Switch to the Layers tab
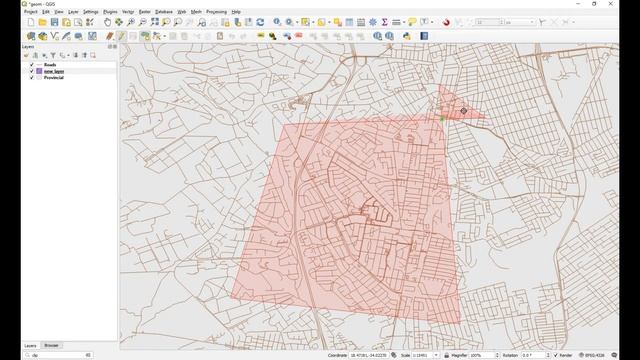 point(30,345)
